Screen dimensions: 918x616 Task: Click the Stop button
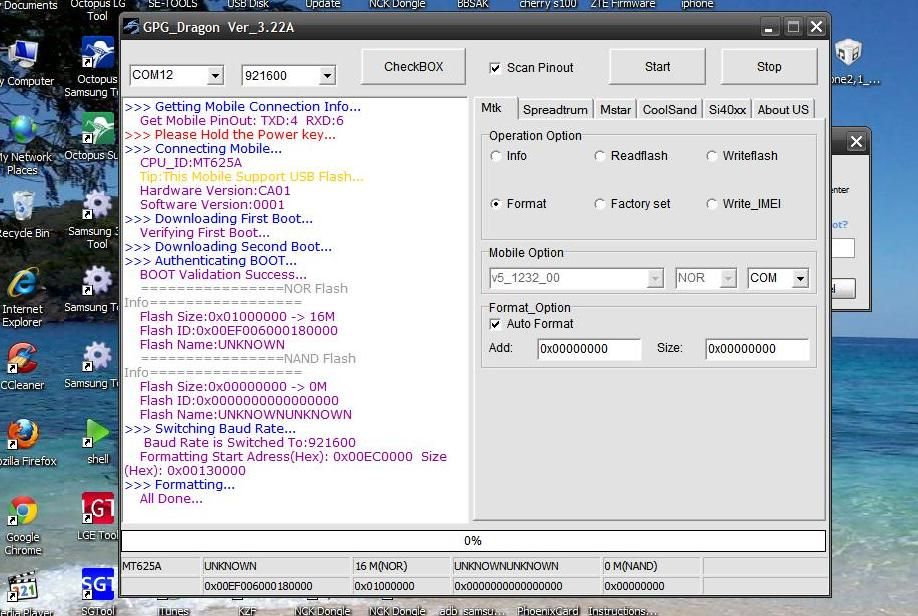pos(769,67)
